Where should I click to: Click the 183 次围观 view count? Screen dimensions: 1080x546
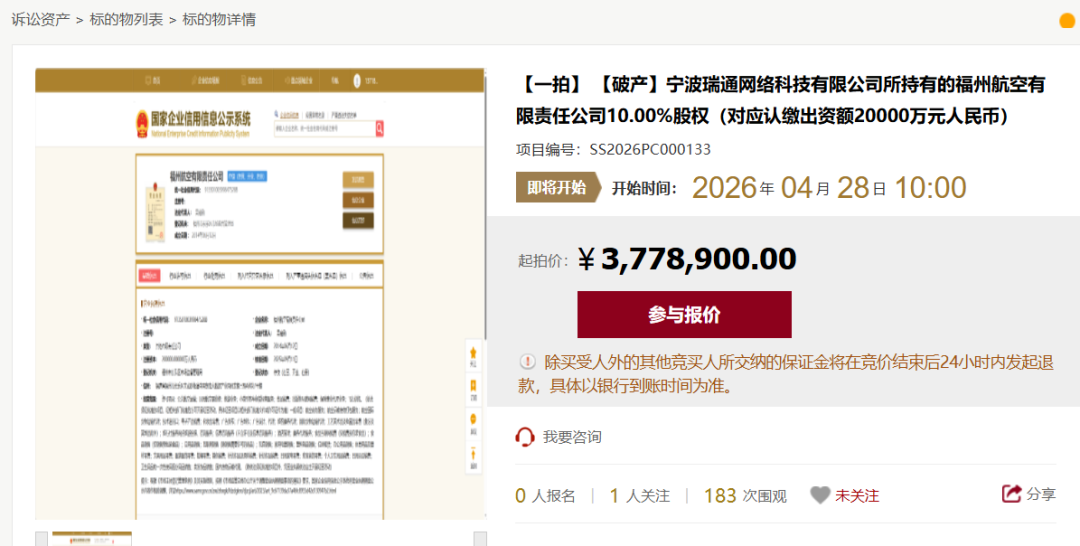745,495
